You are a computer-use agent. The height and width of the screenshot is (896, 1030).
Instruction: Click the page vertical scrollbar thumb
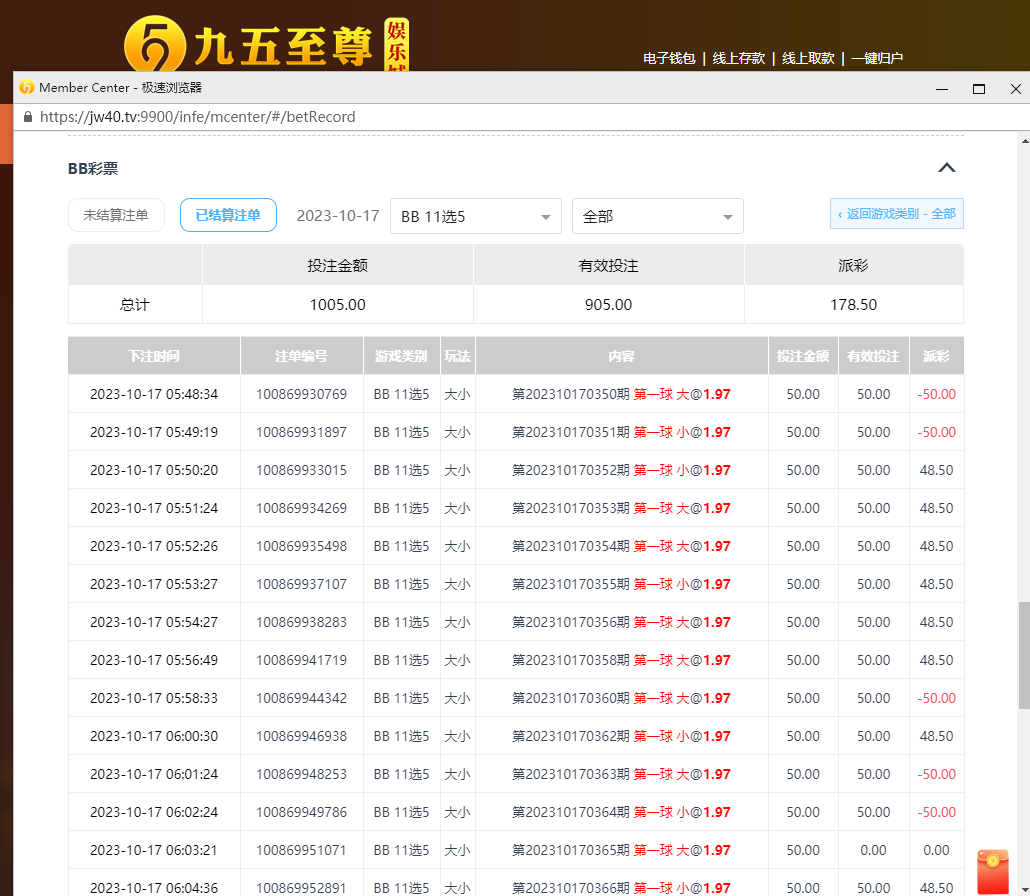(x=1023, y=655)
